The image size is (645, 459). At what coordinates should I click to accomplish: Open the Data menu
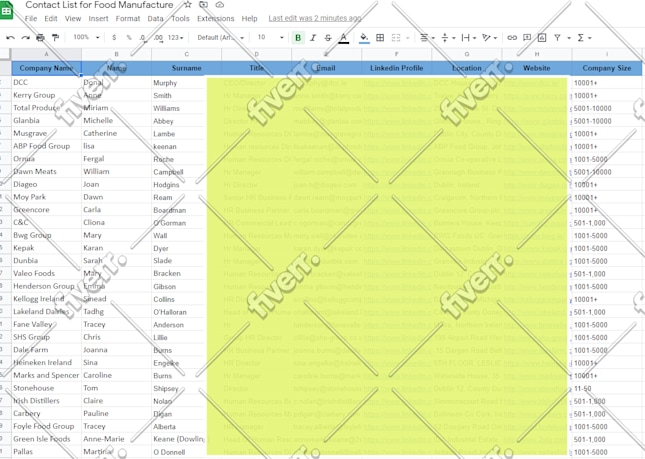click(155, 19)
